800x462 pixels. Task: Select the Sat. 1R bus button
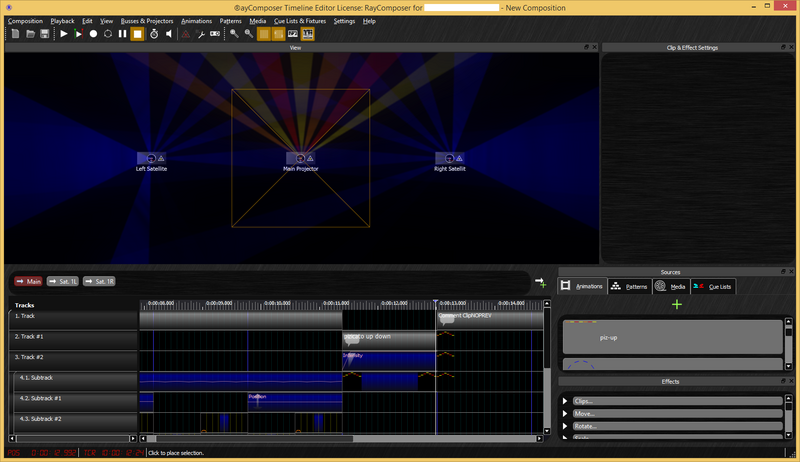(x=99, y=281)
